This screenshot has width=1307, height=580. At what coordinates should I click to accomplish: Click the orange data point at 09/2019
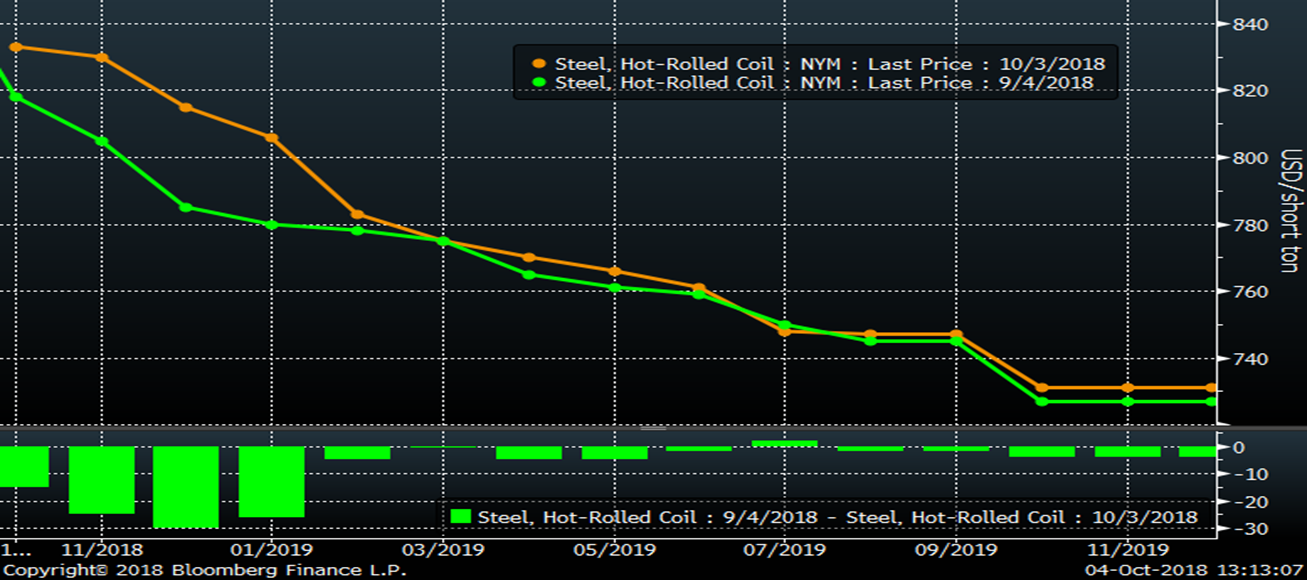click(x=956, y=334)
